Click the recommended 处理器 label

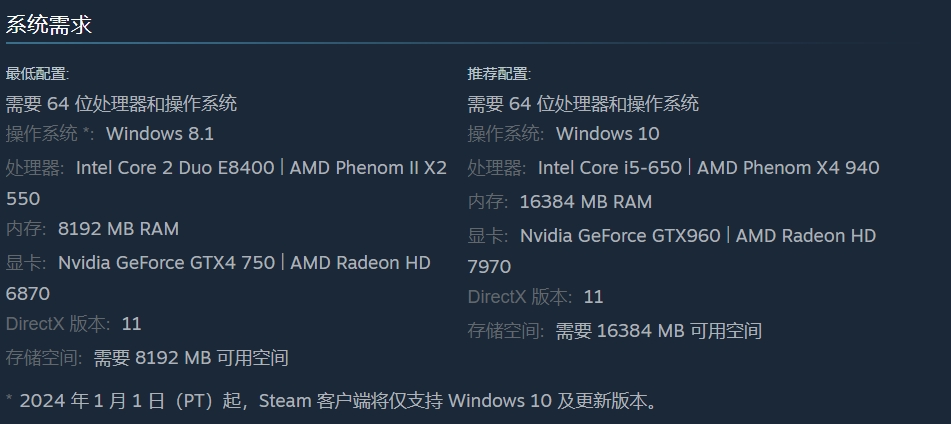click(x=496, y=168)
